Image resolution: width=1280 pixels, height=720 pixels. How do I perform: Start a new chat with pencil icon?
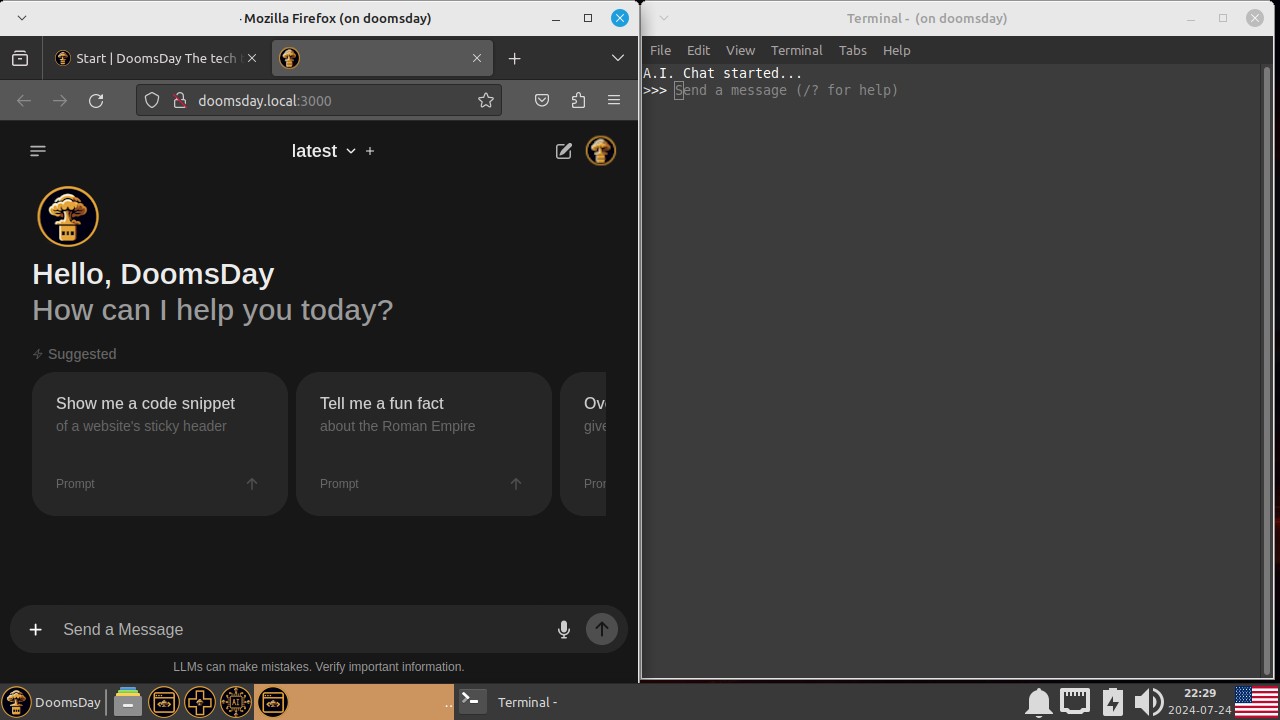[x=564, y=151]
